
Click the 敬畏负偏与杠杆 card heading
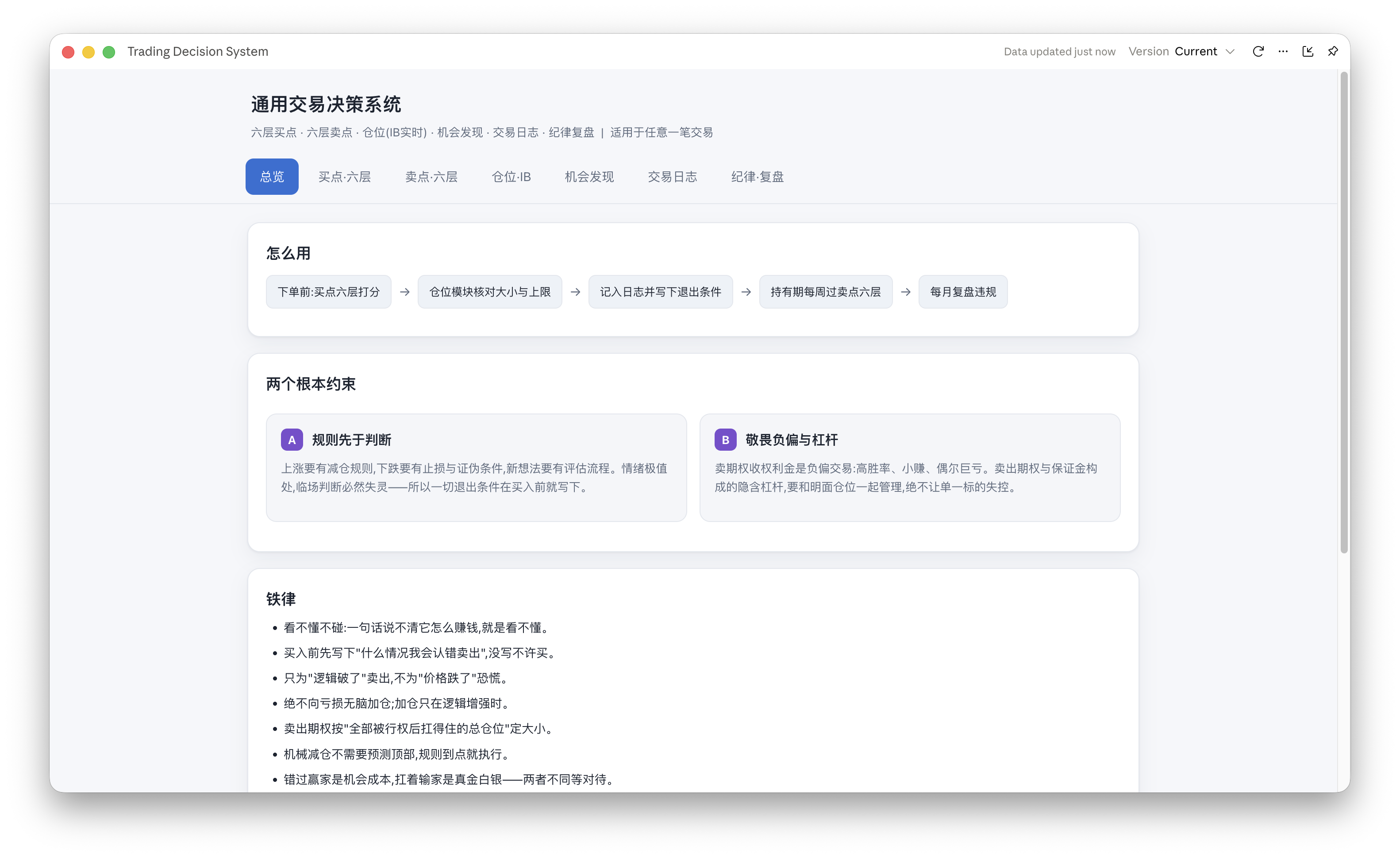(792, 440)
